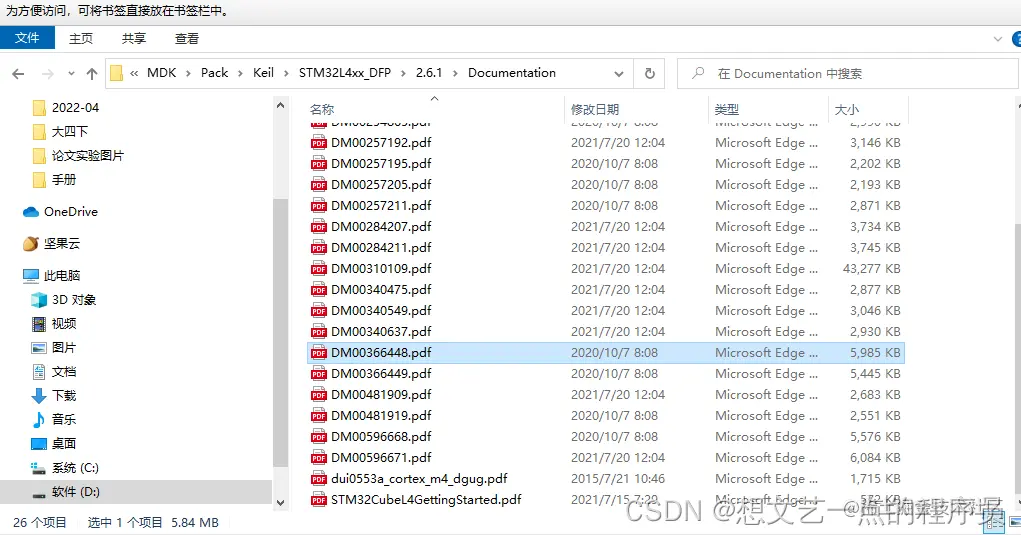Click Pack in the address breadcrumb
This screenshot has width=1021, height=535.
click(x=214, y=73)
